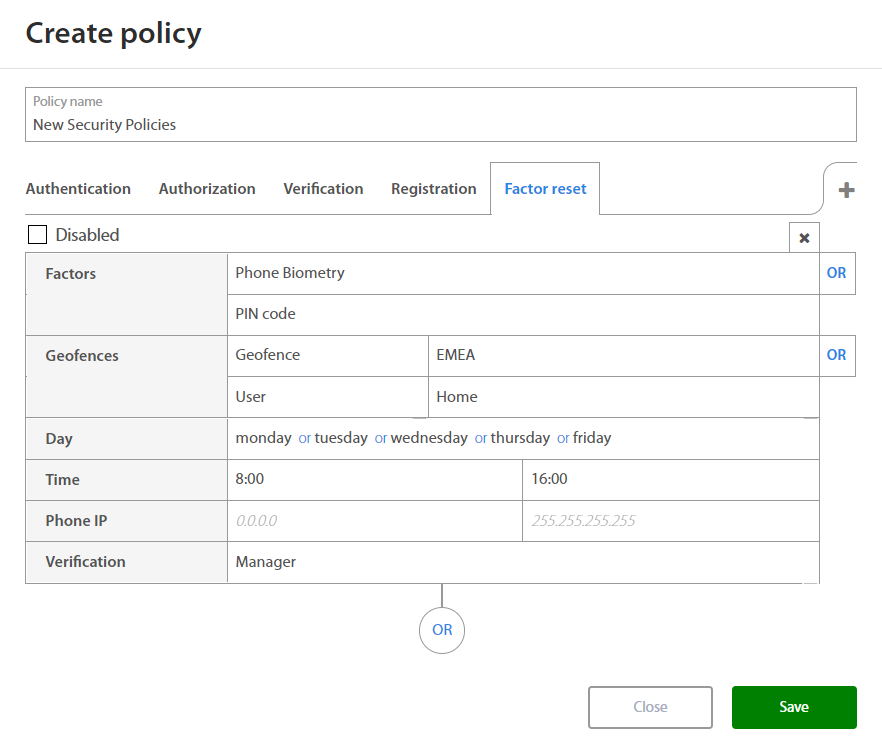Save the new policy

(x=793, y=707)
